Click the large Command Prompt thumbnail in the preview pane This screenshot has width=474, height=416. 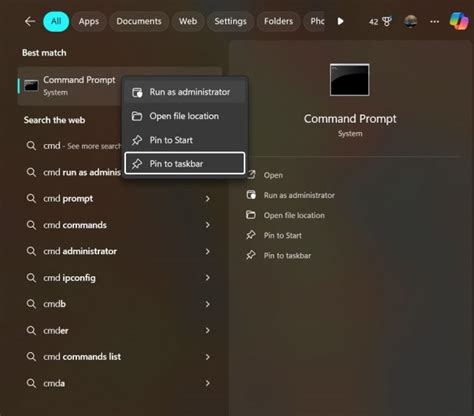click(350, 80)
